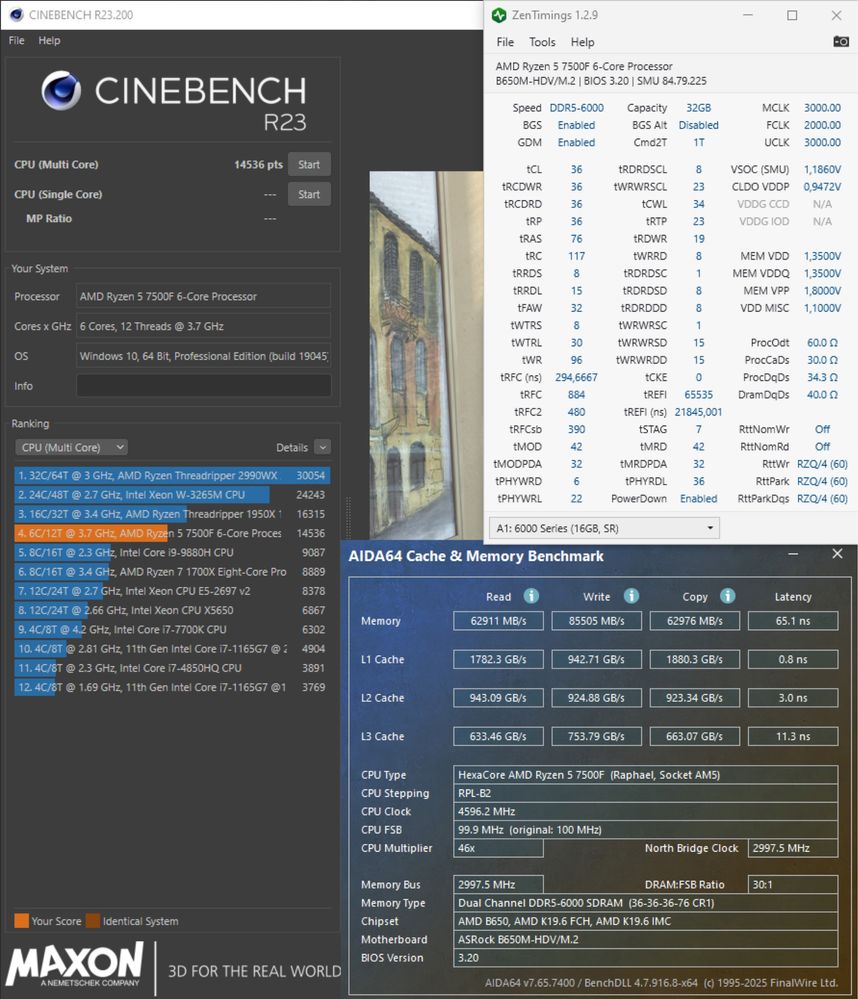Screen dimensions: 858x999
Task: Click the L1 Cache Read value 1782.3 GB/s
Action: [x=498, y=659]
